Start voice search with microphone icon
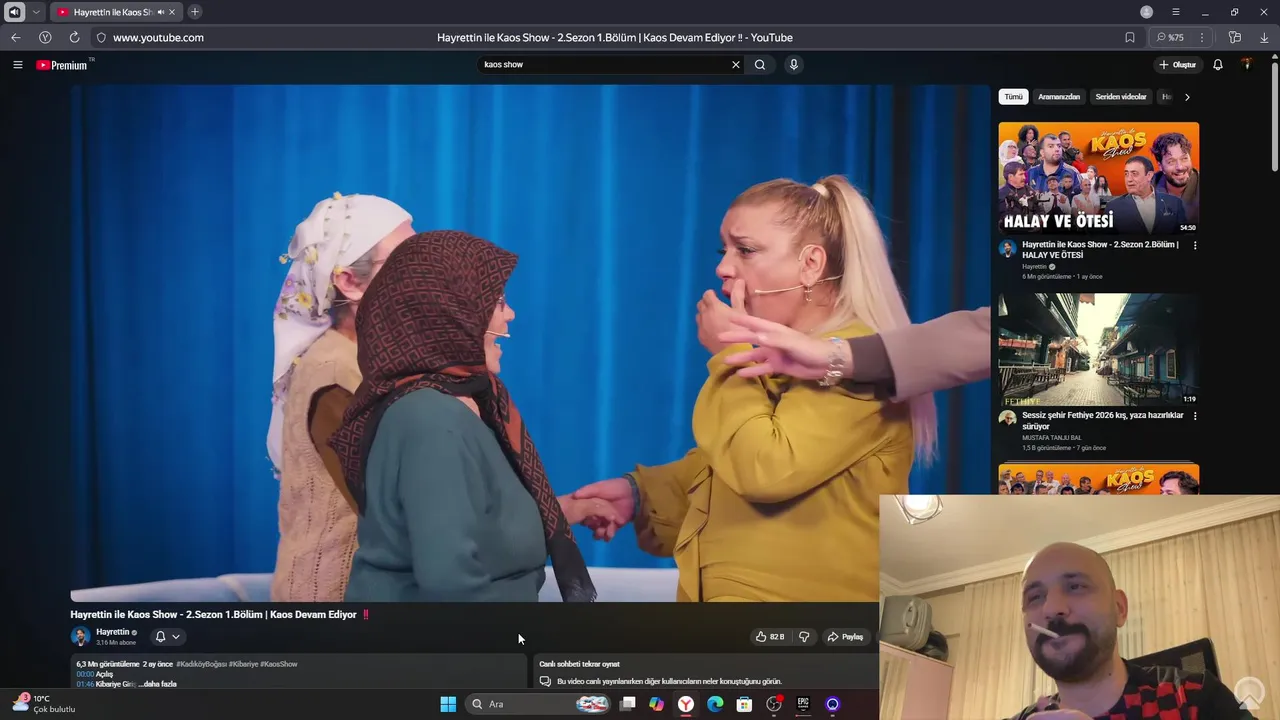The width and height of the screenshot is (1280, 720). pos(794,65)
